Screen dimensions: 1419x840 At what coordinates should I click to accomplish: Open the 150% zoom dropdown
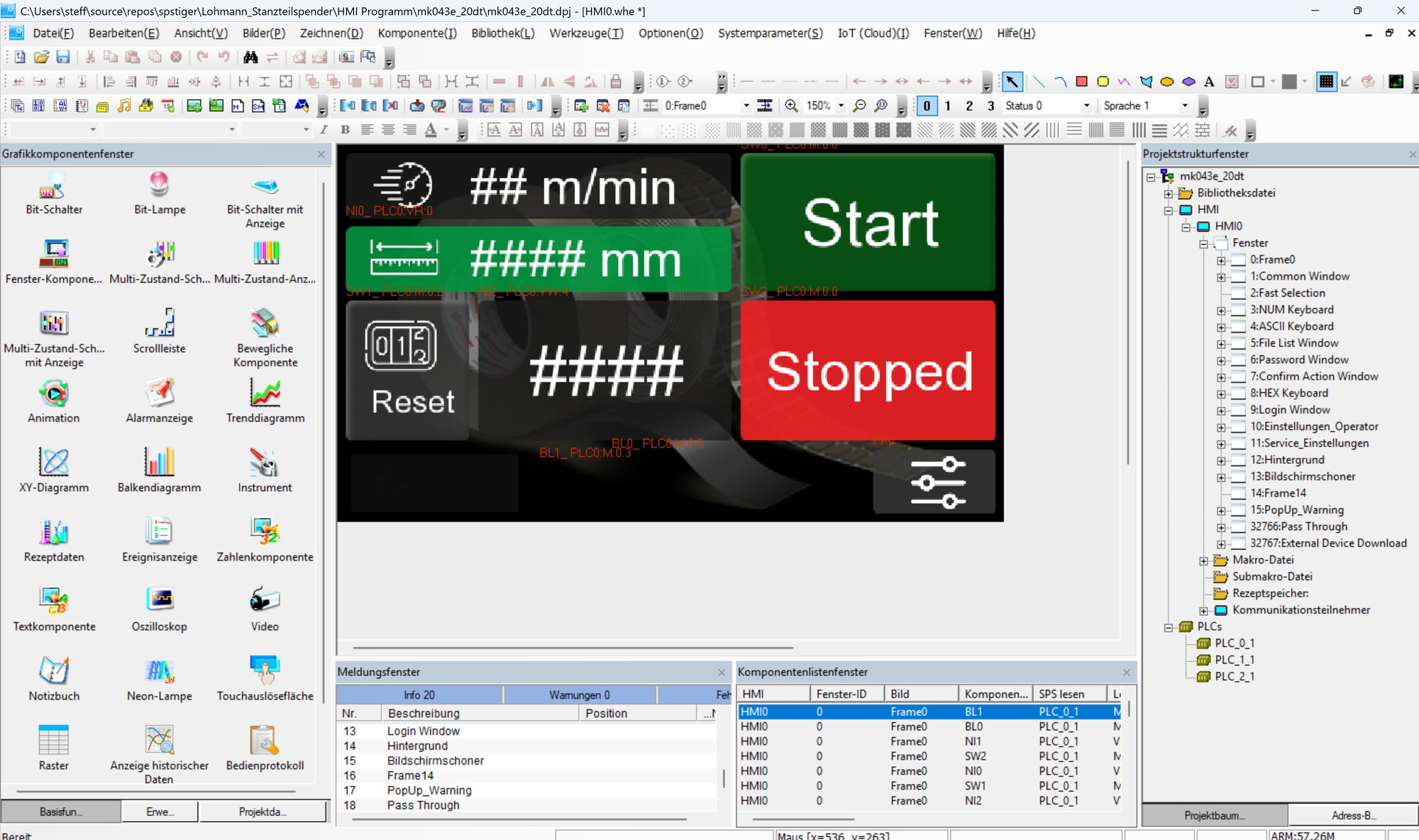coord(841,106)
